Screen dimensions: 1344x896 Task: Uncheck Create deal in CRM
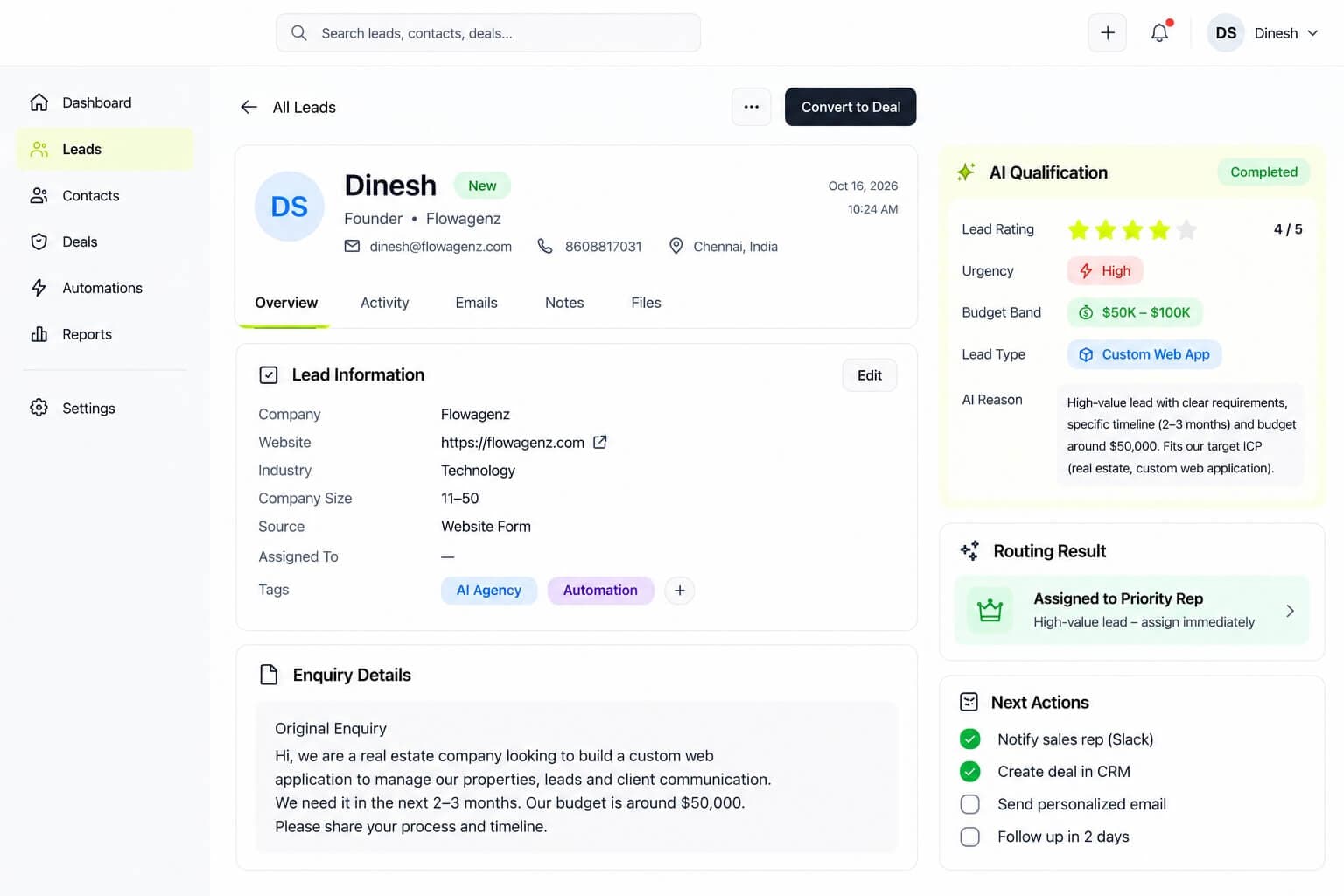[x=970, y=772]
